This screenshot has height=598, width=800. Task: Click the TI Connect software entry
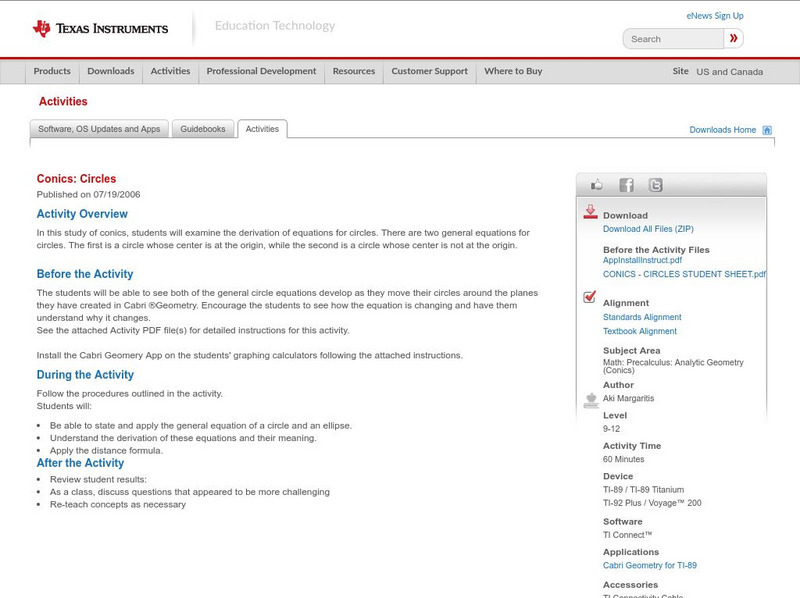click(x=628, y=535)
